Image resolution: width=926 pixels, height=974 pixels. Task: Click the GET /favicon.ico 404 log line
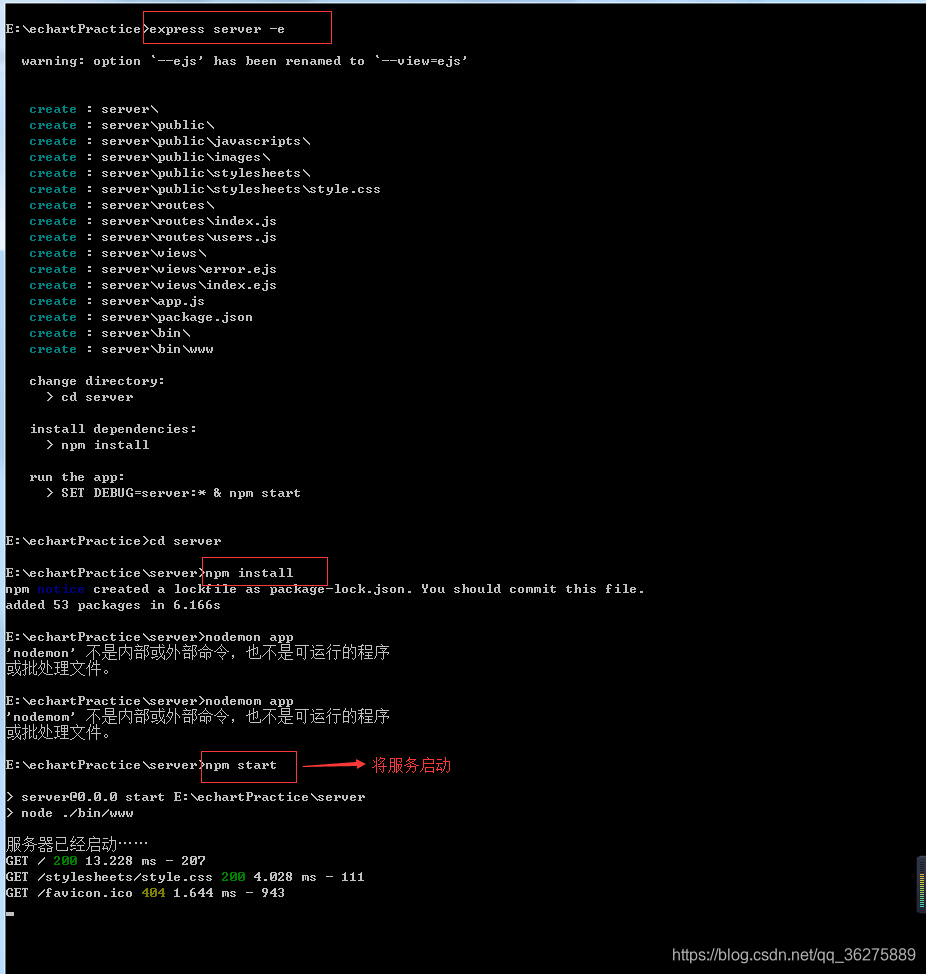coord(145,893)
